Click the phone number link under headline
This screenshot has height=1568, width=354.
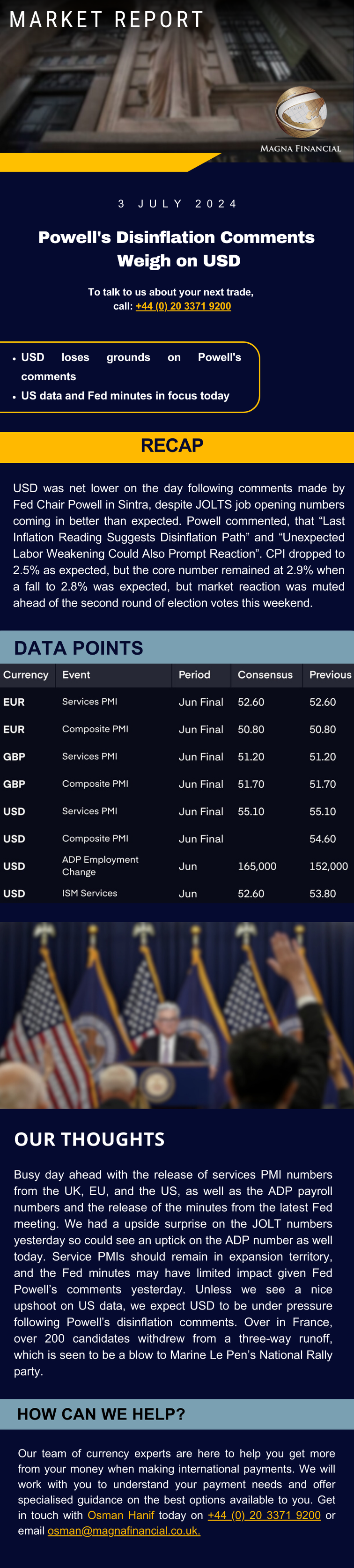point(183,306)
